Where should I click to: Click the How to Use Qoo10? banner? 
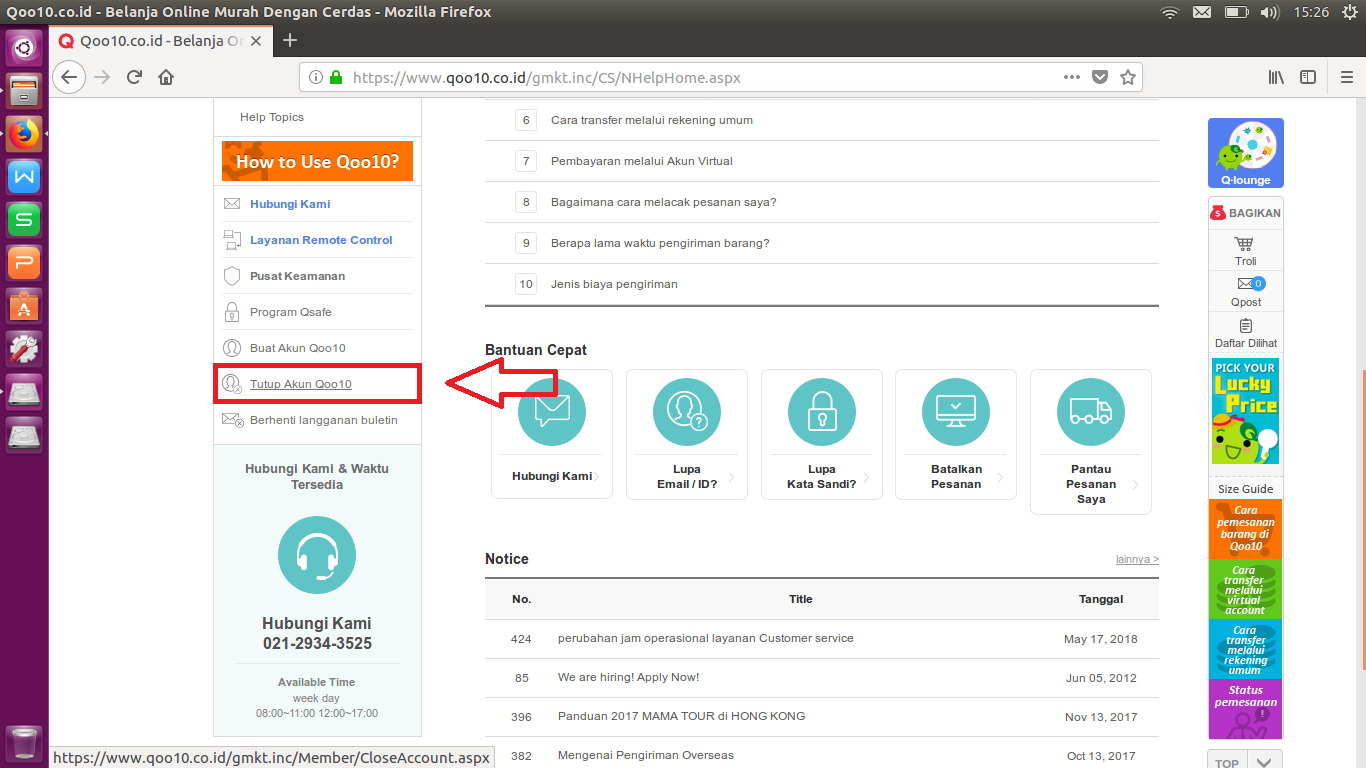tap(317, 161)
